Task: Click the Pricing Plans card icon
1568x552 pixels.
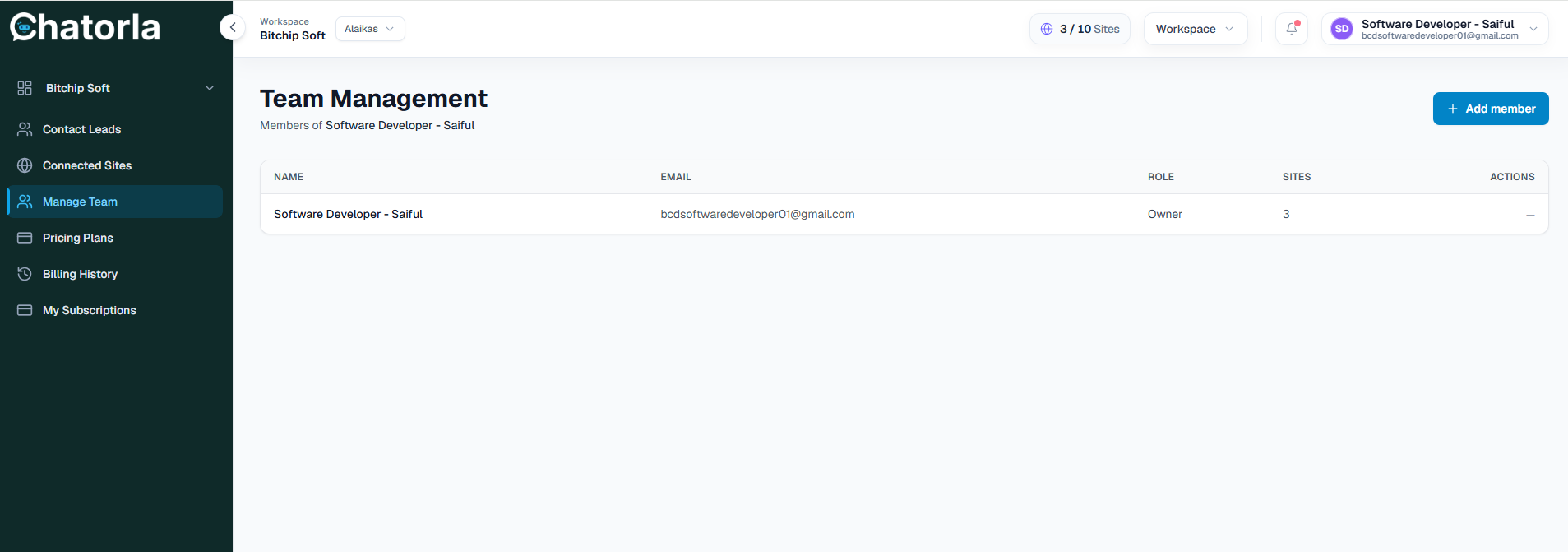Action: [25, 238]
